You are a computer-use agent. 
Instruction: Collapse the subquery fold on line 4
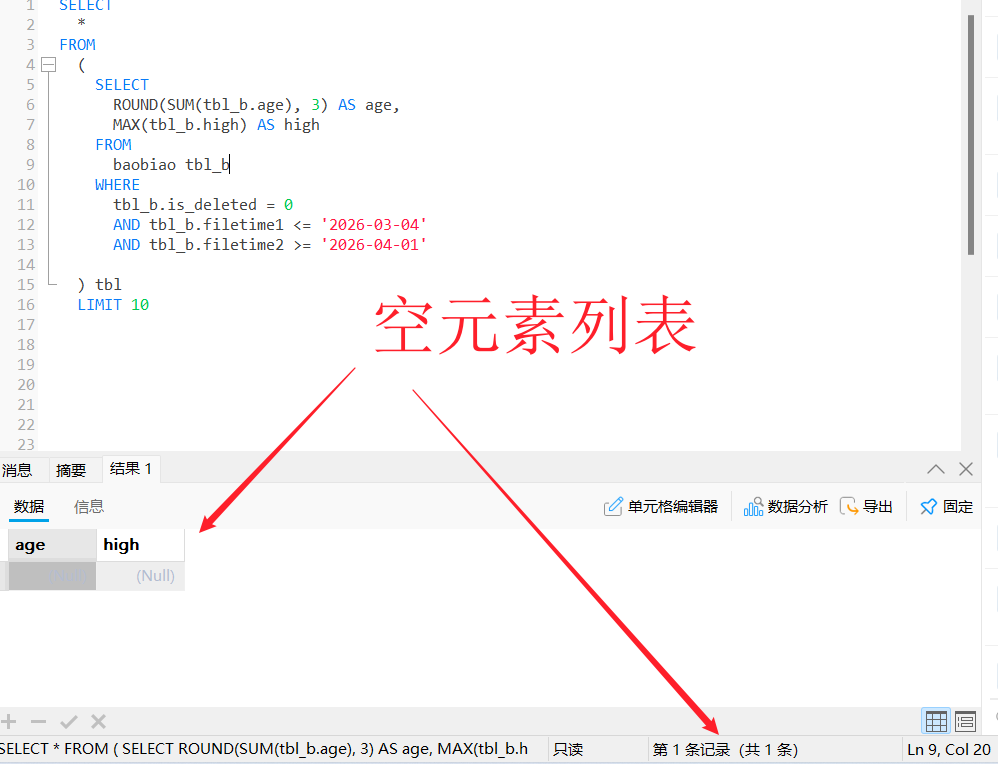pyautogui.click(x=47, y=65)
